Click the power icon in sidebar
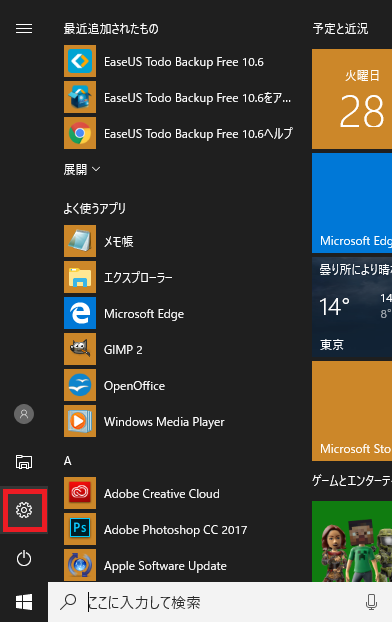 [x=24, y=558]
